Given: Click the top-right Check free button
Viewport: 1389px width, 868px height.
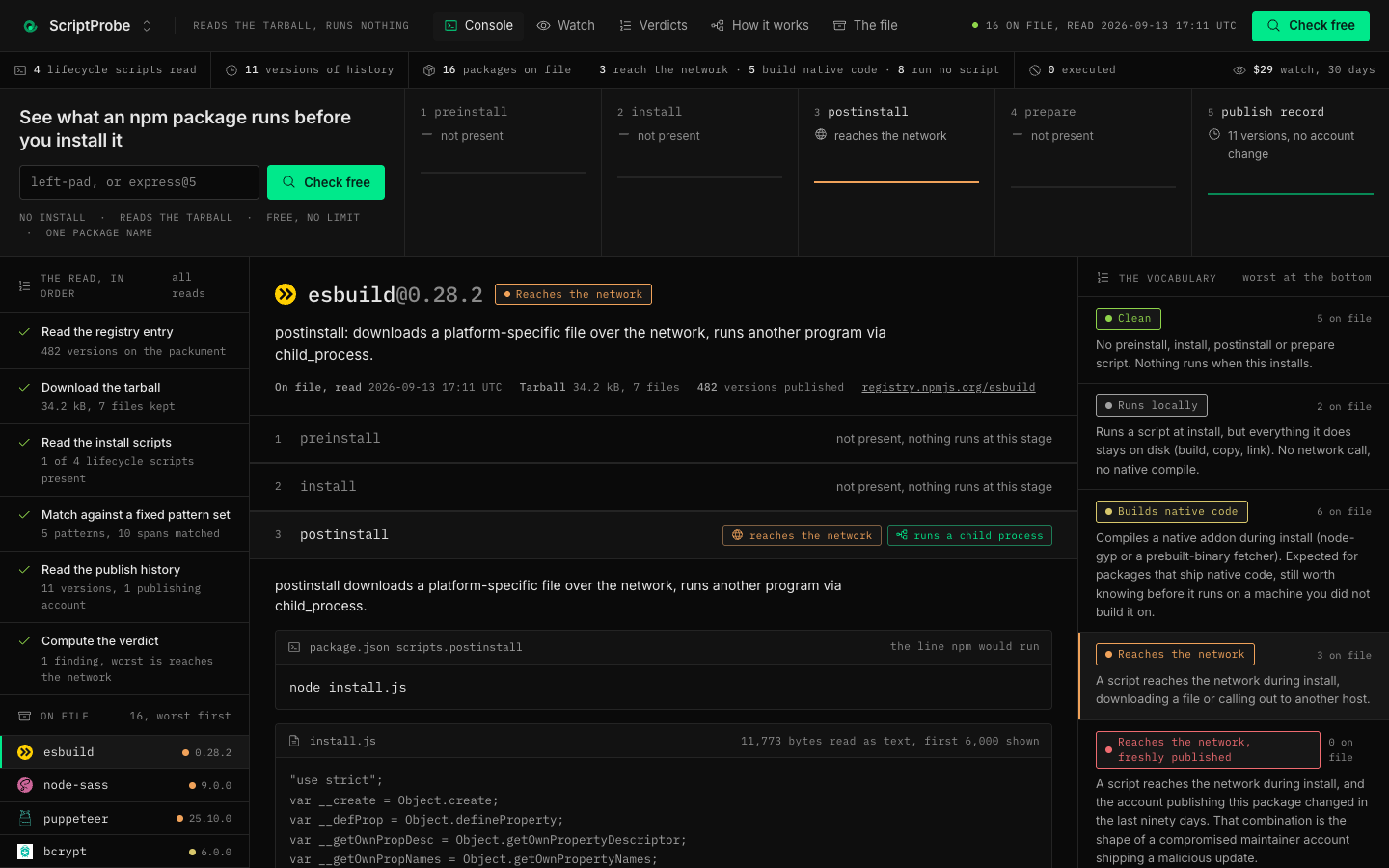Looking at the screenshot, I should tap(1311, 26).
